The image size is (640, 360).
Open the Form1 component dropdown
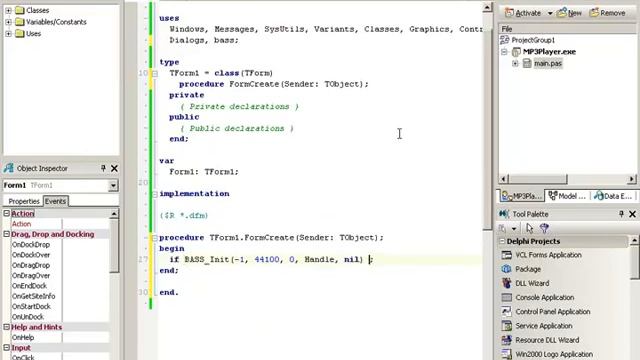pos(113,186)
